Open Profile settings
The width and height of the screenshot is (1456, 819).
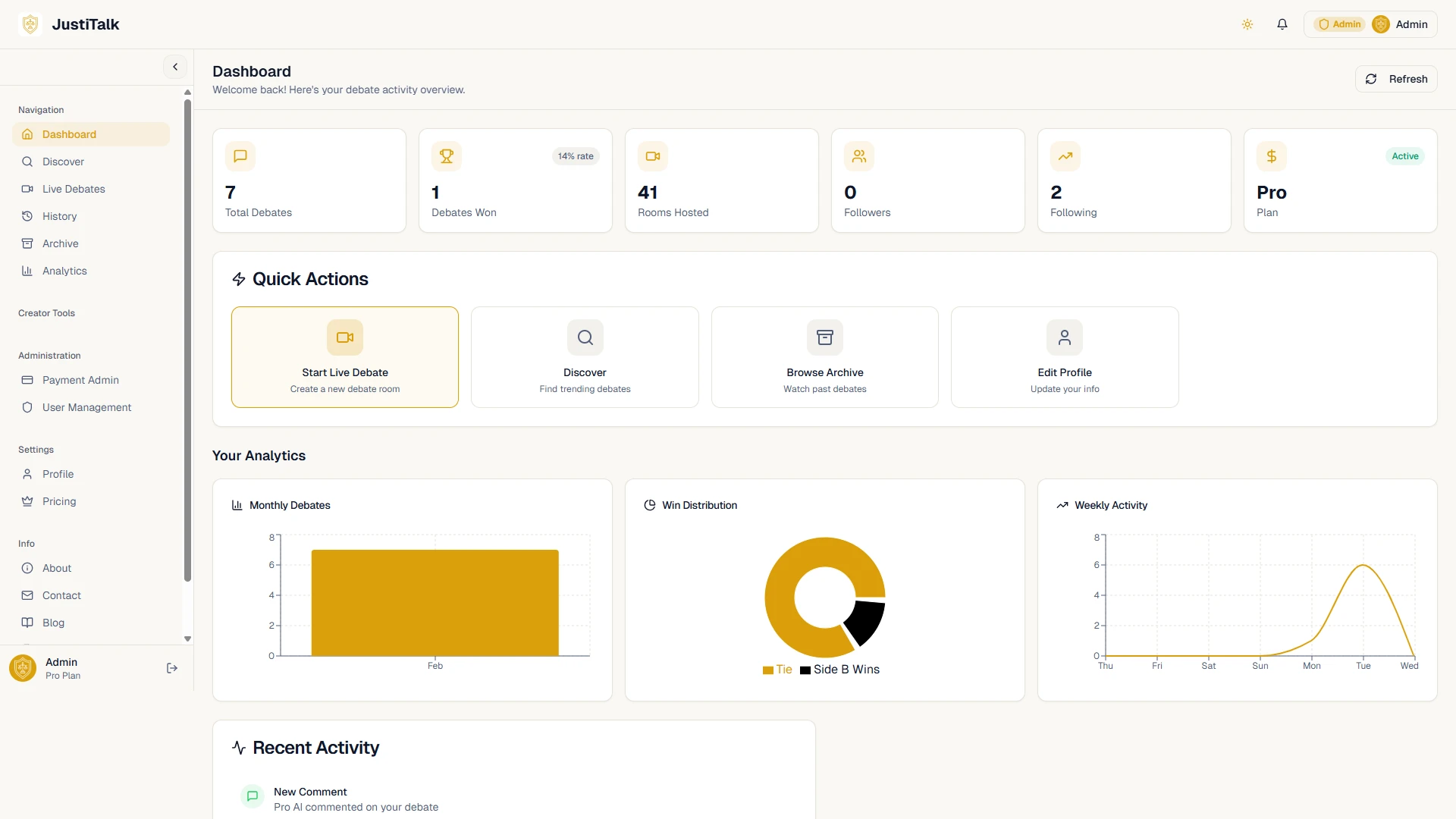[91, 474]
